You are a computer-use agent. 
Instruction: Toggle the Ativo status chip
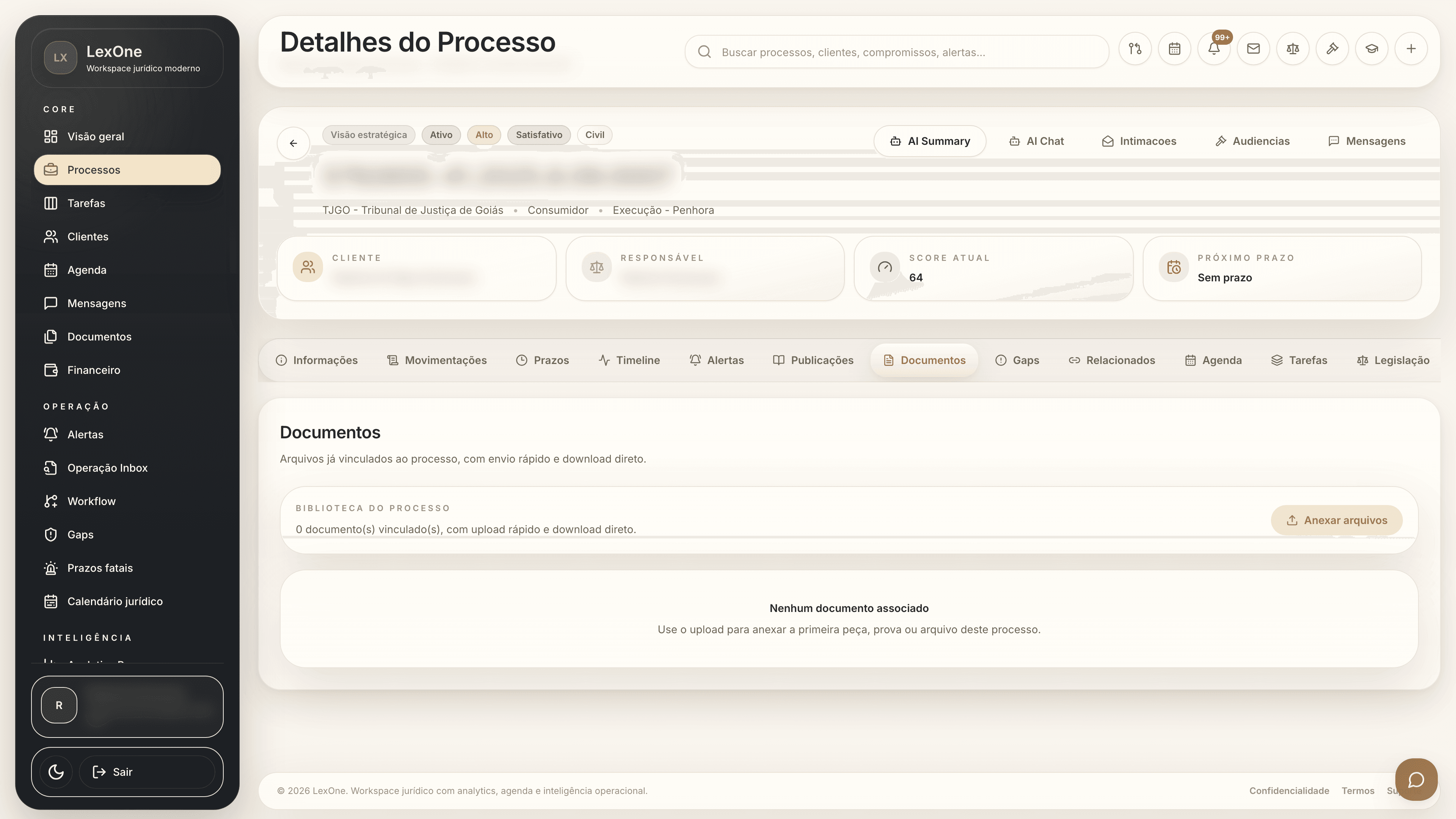click(x=441, y=135)
